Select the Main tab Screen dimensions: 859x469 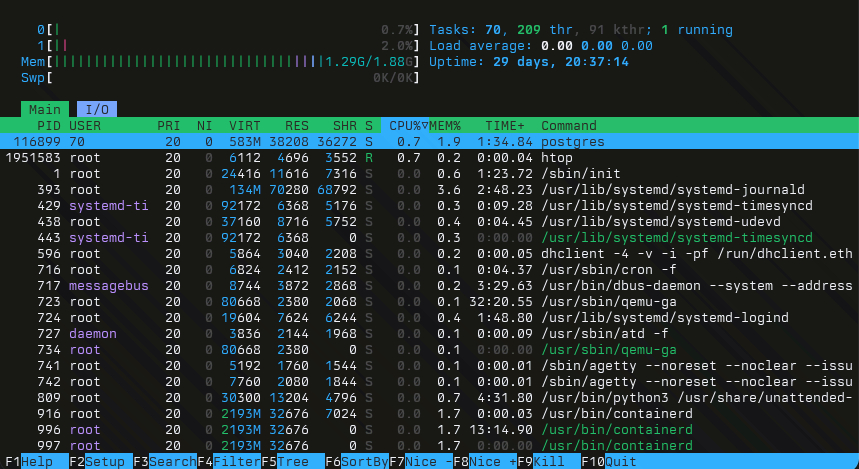[45, 109]
